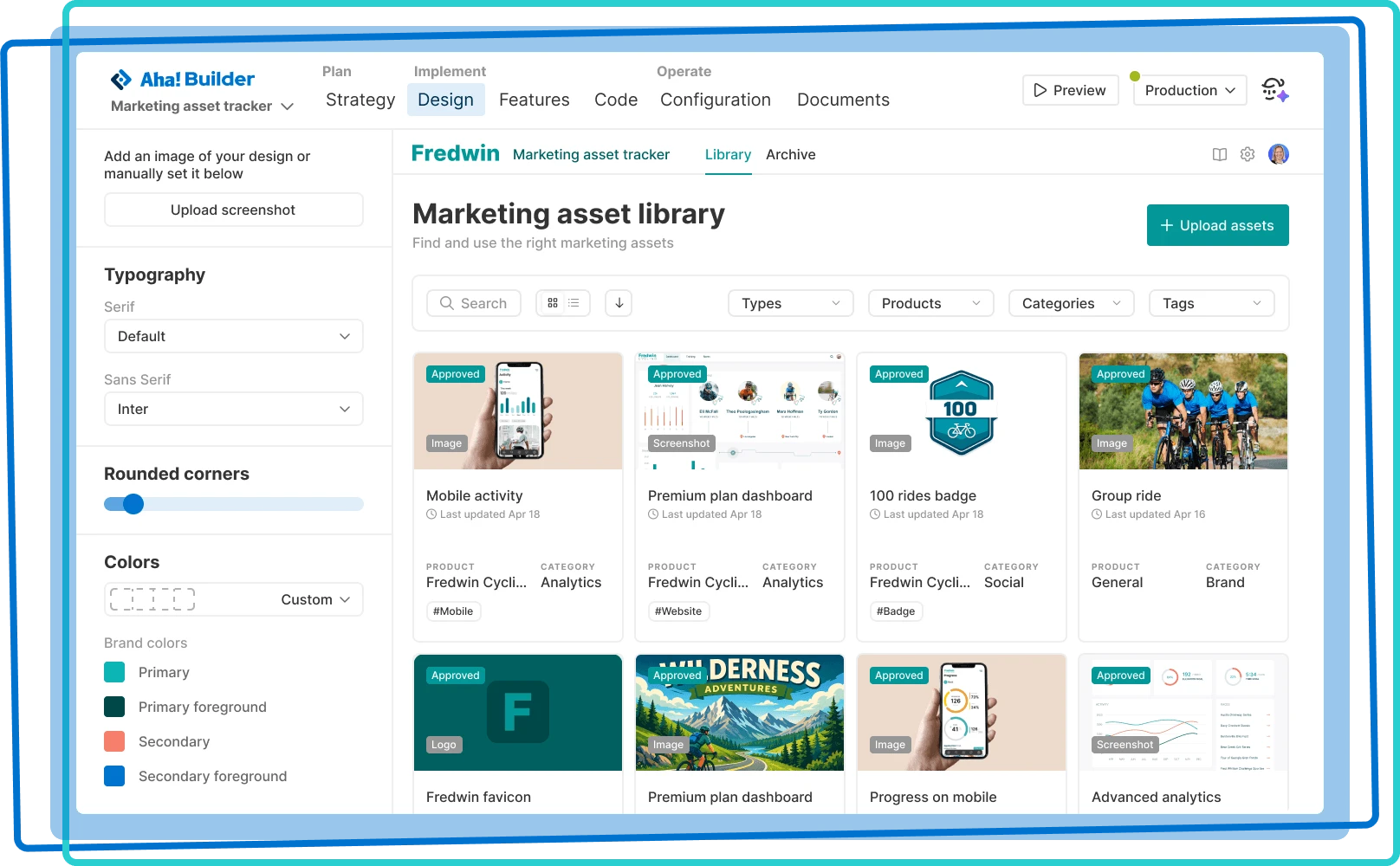1400x866 pixels.
Task: Open the Mobile activity thumbnail
Action: [x=518, y=411]
